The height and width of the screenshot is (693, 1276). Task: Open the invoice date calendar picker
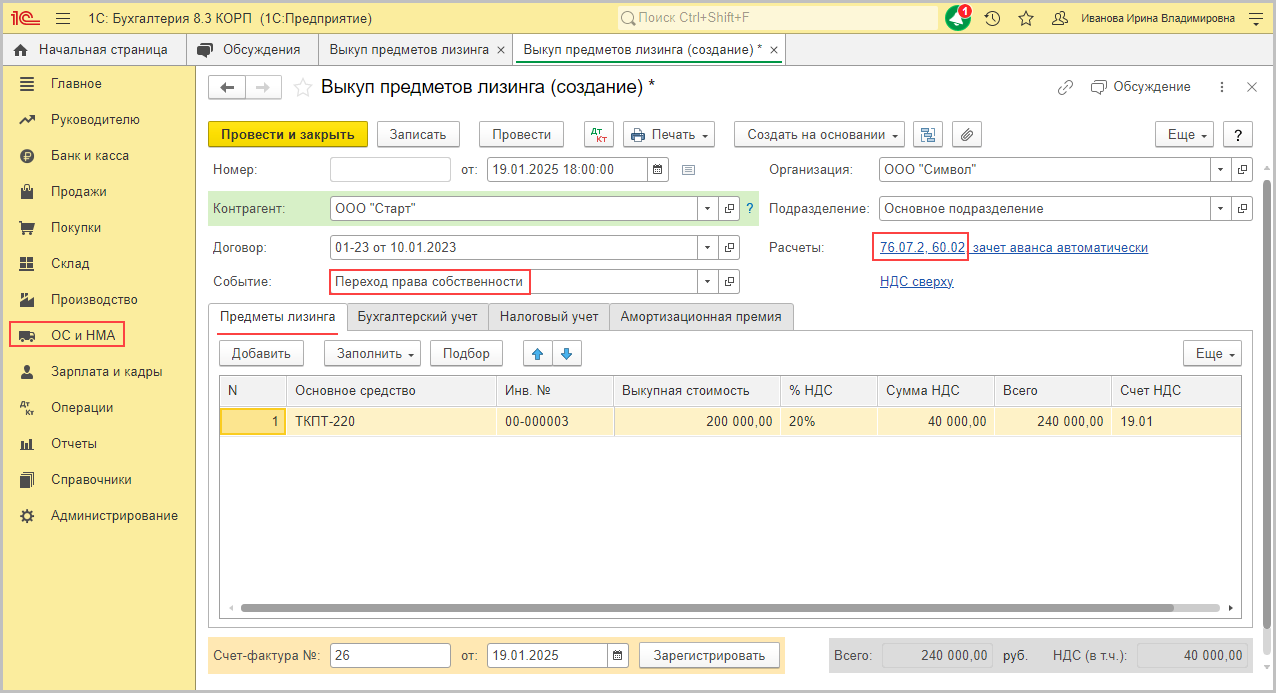pos(618,655)
